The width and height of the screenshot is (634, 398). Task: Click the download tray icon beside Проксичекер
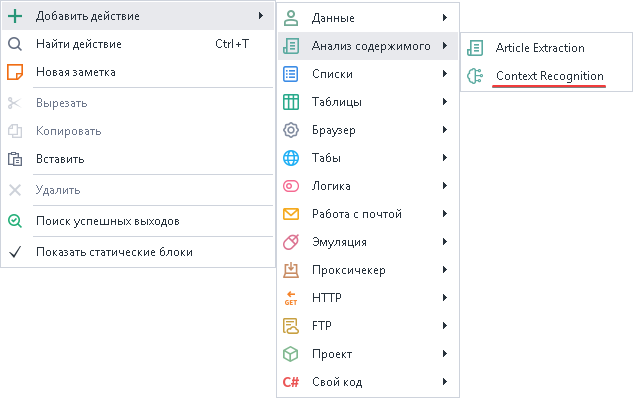coord(291,270)
